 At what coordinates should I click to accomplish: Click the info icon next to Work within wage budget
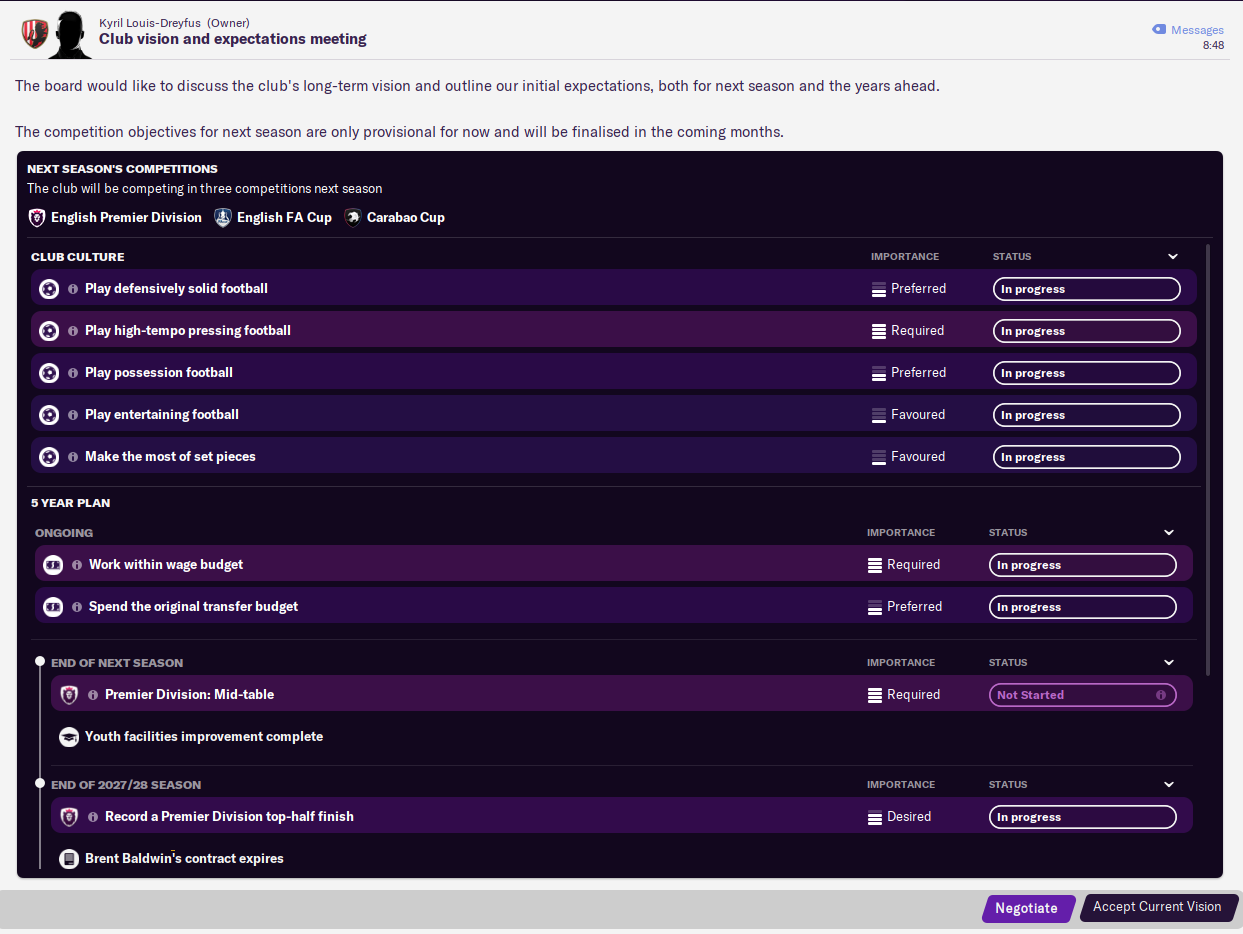click(x=77, y=565)
